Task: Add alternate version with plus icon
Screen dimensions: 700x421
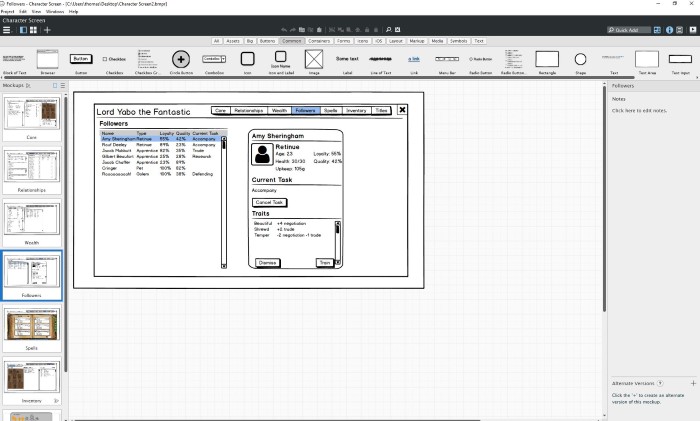Action: 693,383
